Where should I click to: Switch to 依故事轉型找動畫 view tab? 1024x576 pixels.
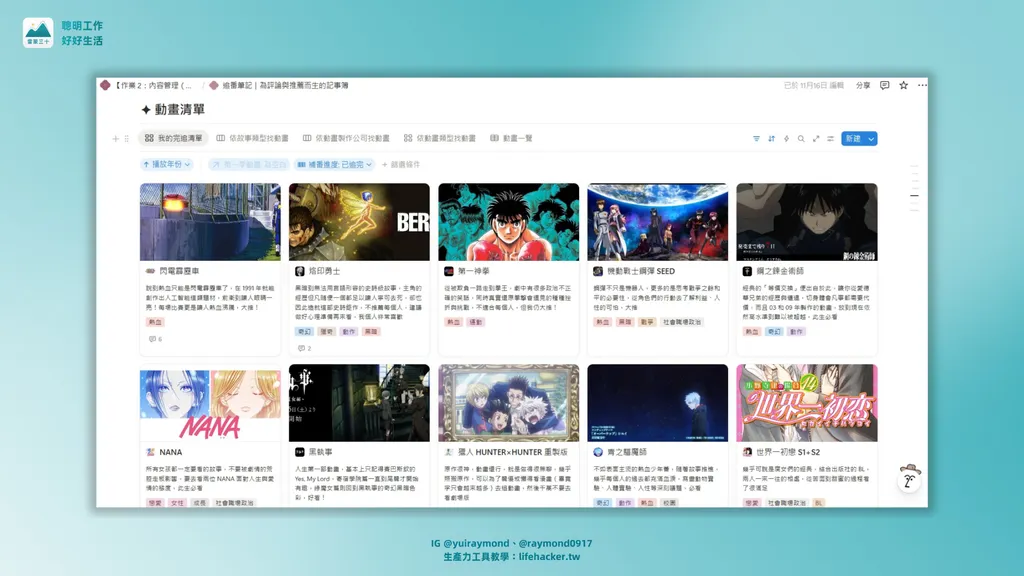[253, 139]
